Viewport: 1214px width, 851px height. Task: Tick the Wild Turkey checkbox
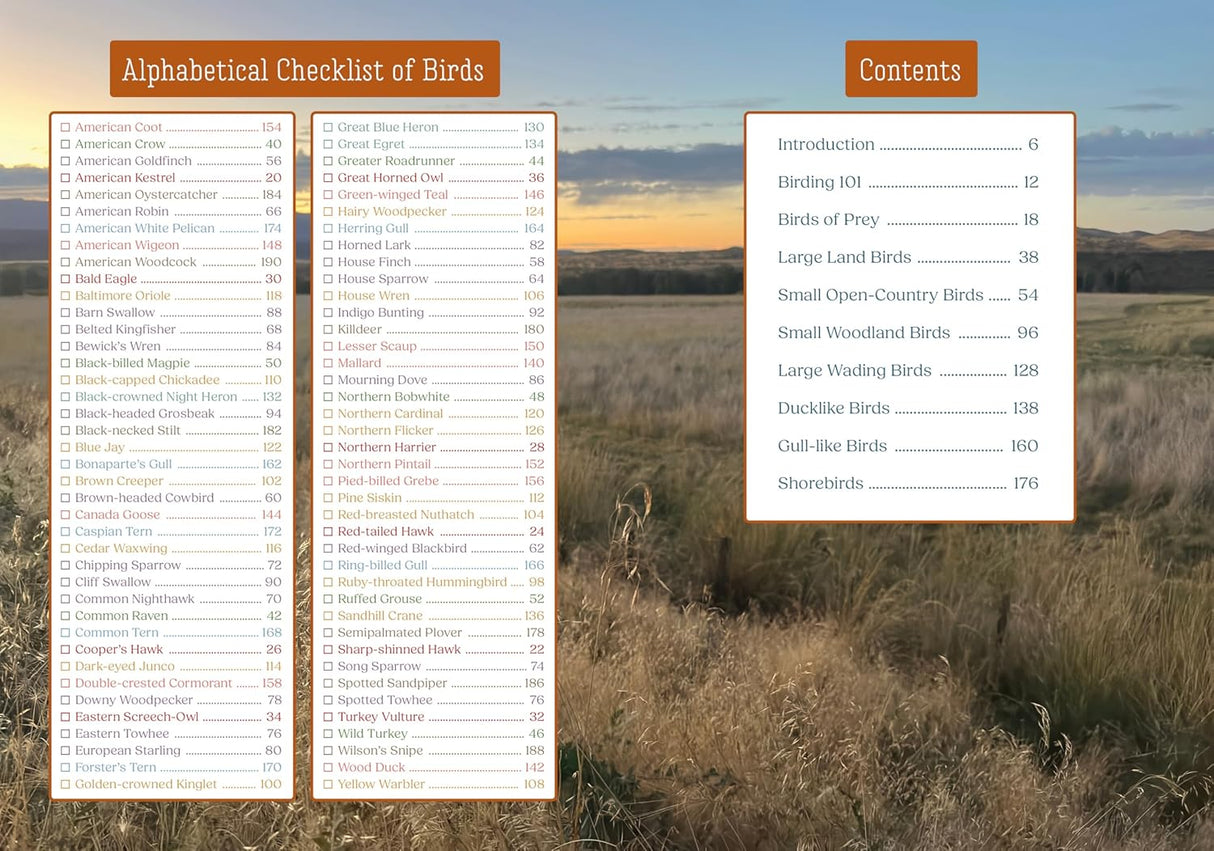(x=328, y=733)
